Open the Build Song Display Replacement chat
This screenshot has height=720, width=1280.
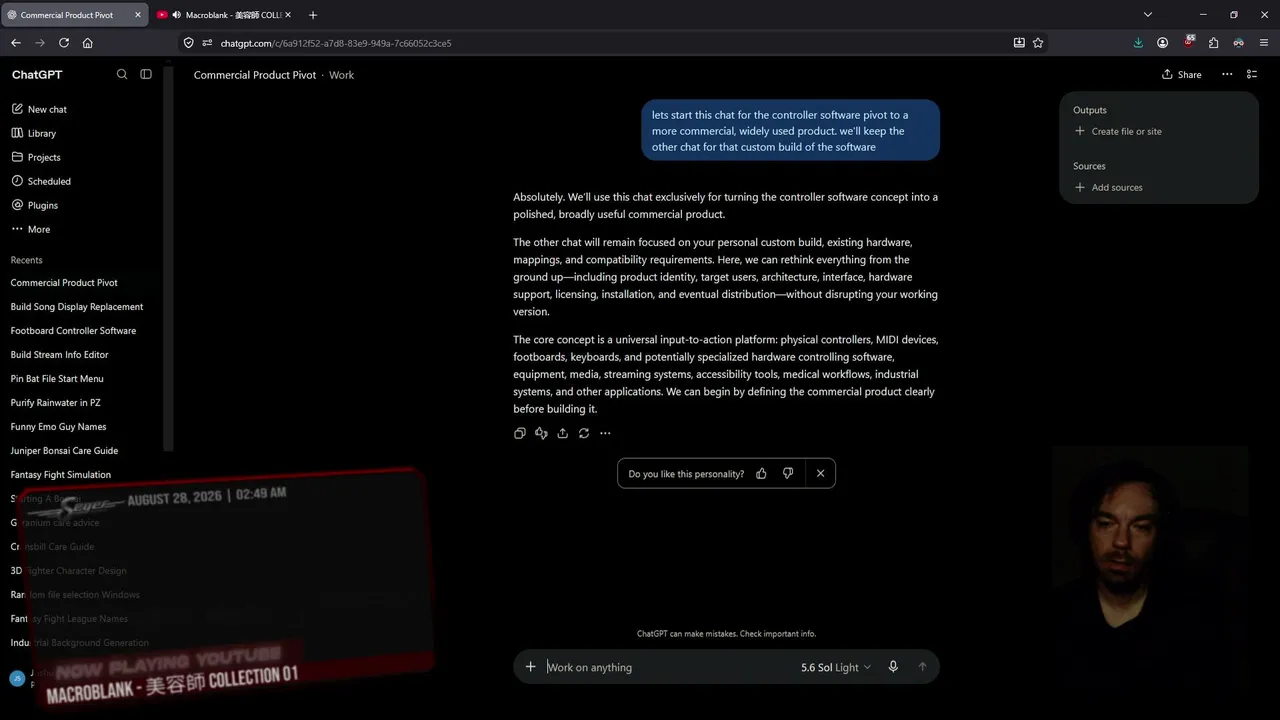(77, 307)
